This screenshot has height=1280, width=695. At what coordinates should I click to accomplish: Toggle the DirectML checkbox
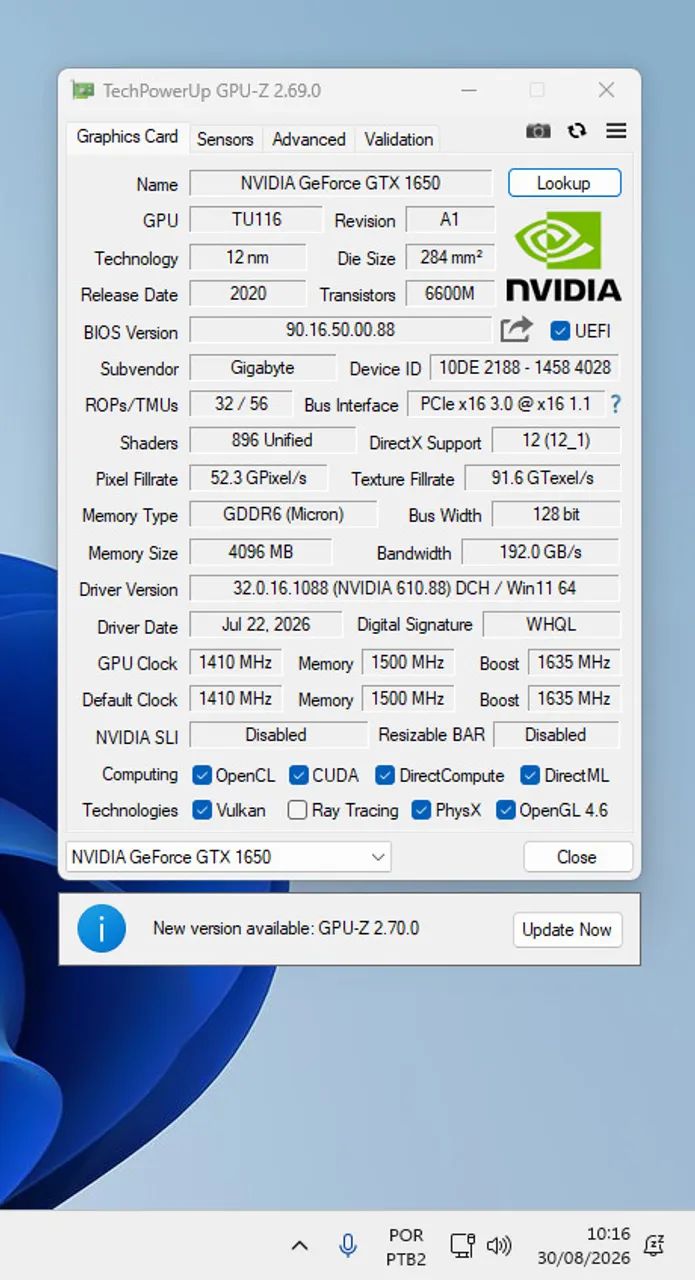530,775
